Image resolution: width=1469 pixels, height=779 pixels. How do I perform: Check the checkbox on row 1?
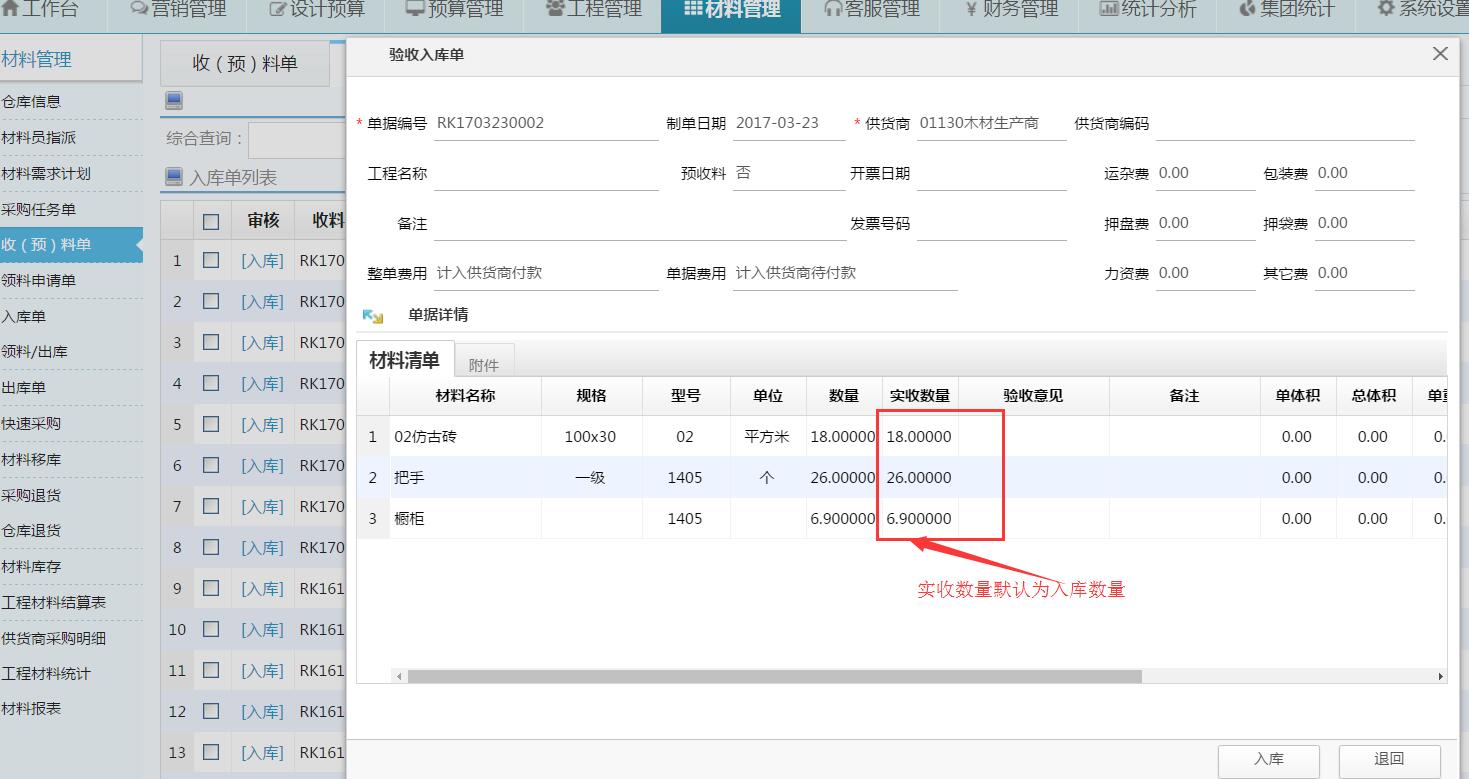point(211,260)
